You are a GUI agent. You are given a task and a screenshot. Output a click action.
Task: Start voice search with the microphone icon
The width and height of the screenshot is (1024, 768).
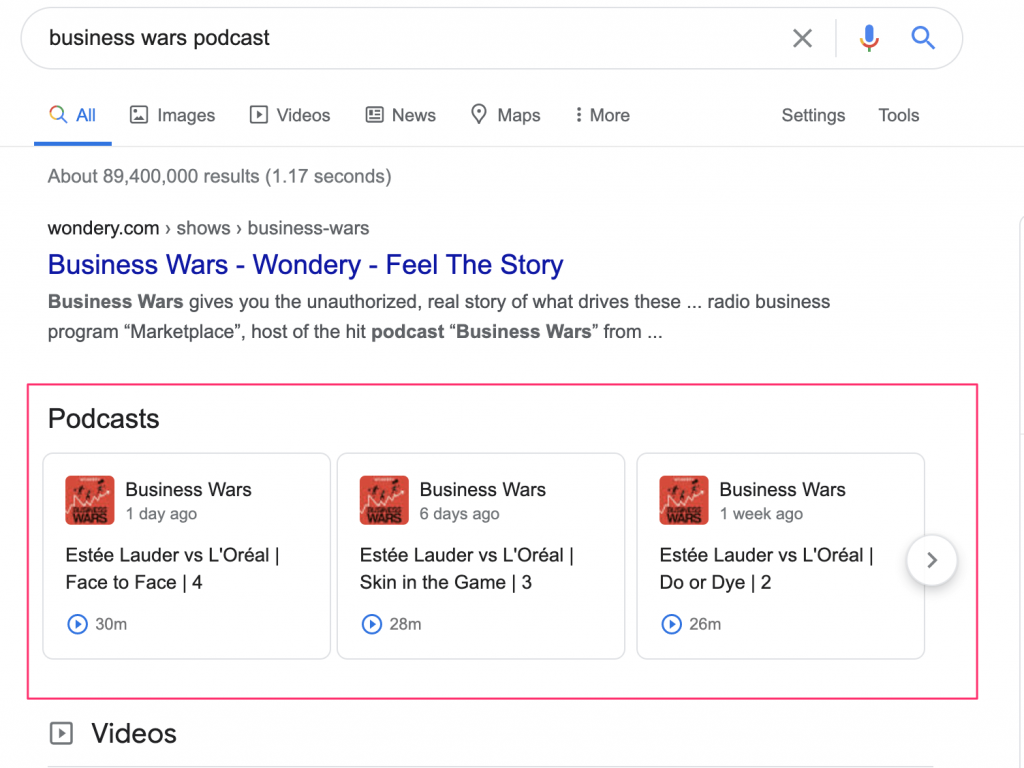pyautogui.click(x=869, y=38)
